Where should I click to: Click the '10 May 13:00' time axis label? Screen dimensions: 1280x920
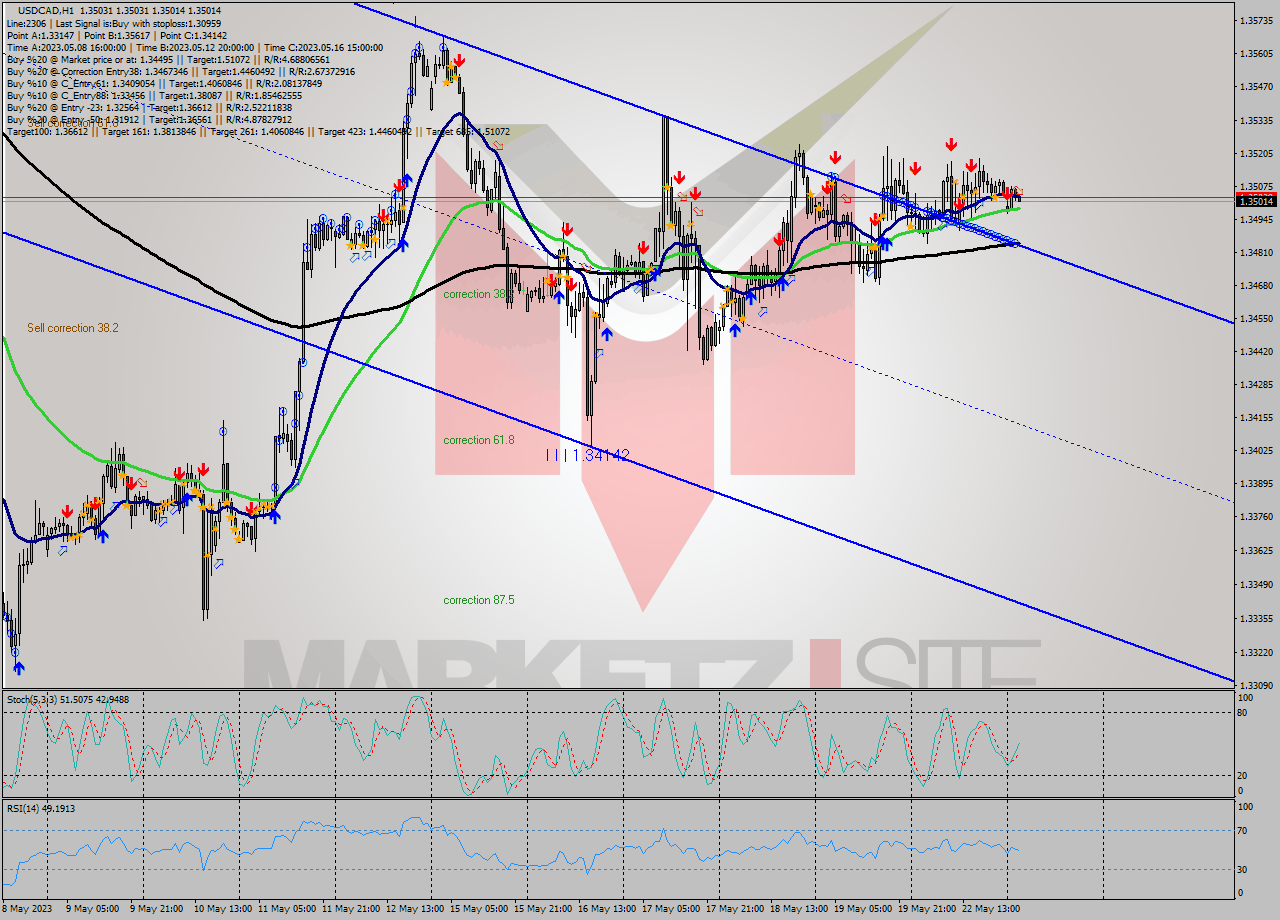224,909
